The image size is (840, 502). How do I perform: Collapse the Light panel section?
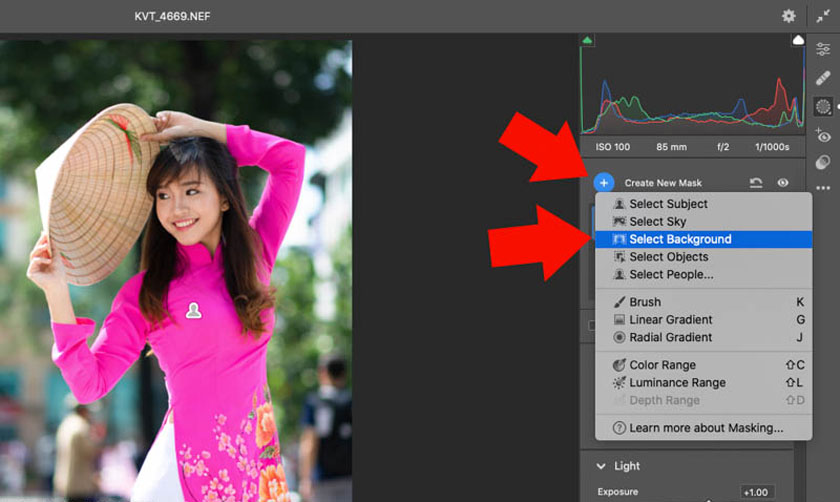click(601, 466)
